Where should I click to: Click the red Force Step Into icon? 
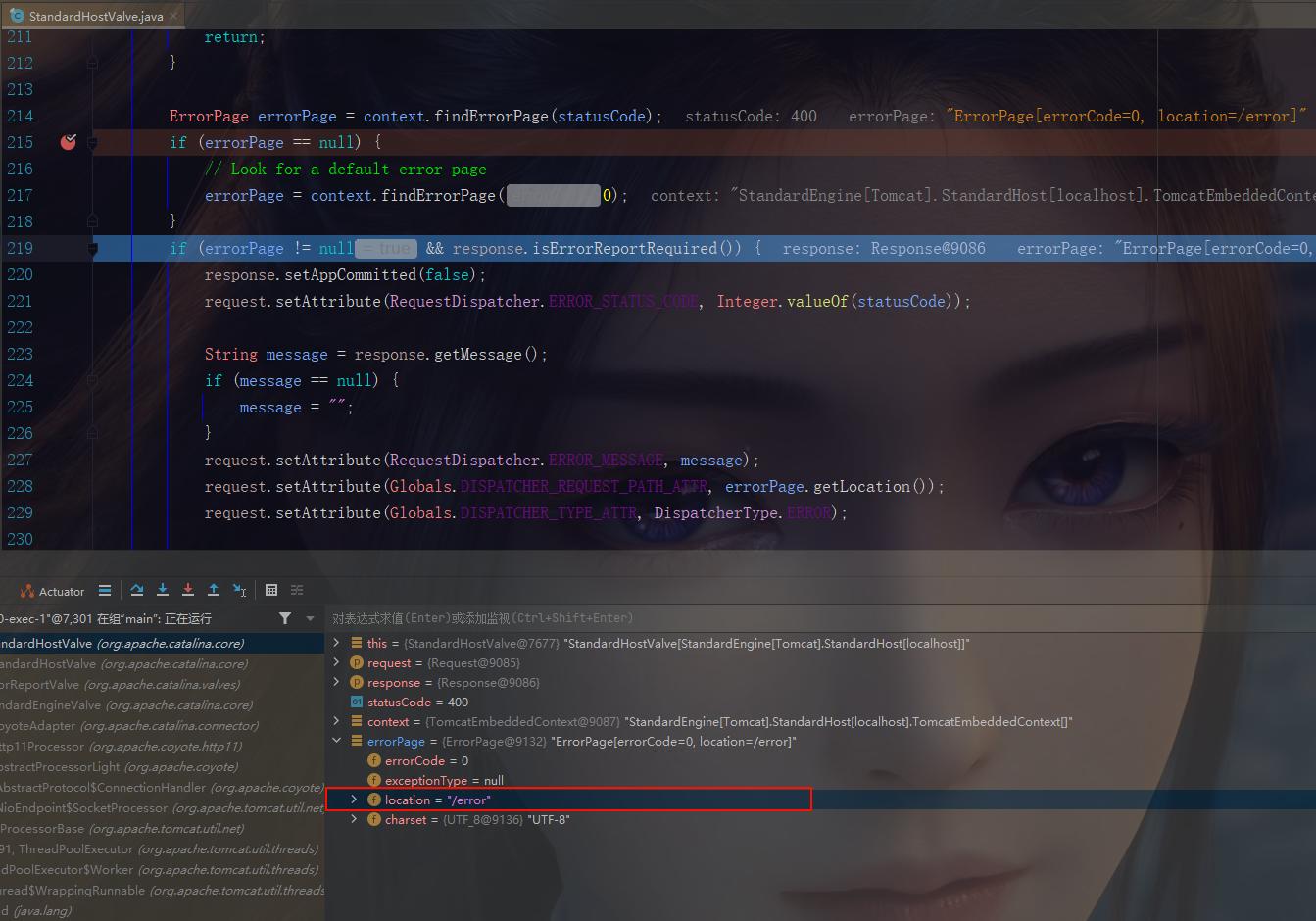(x=188, y=590)
